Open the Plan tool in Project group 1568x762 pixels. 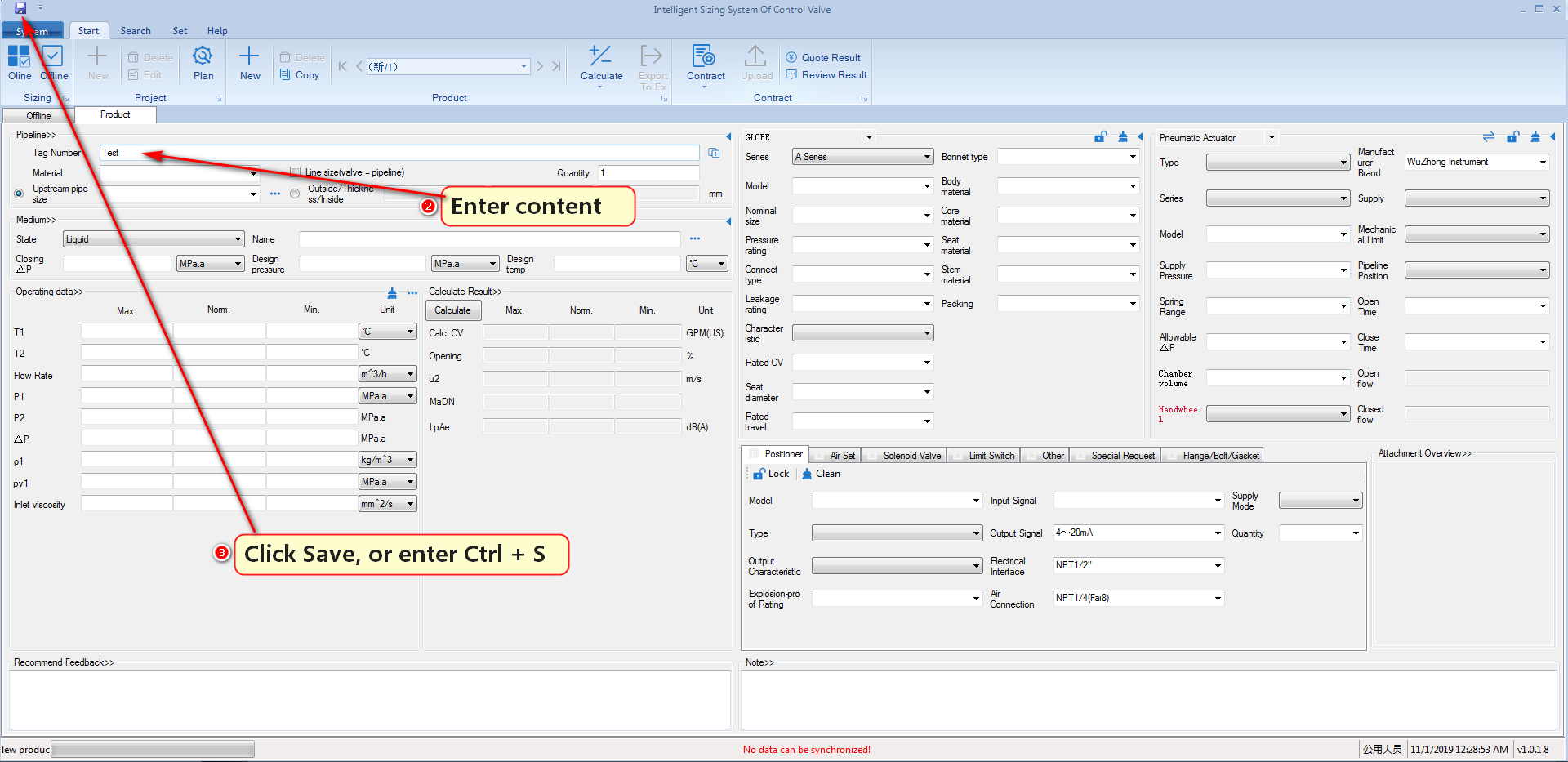(203, 63)
